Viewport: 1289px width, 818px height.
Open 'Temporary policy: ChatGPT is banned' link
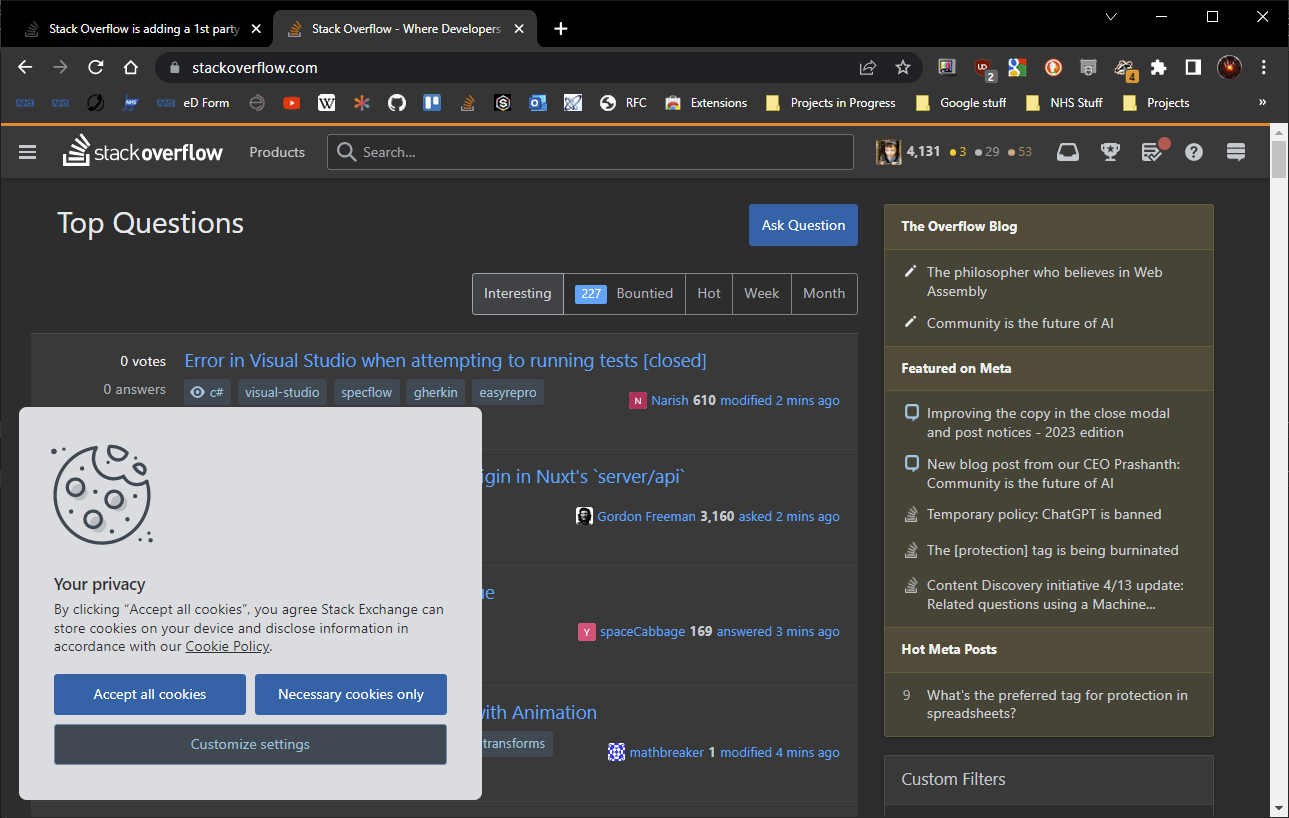click(x=1044, y=514)
